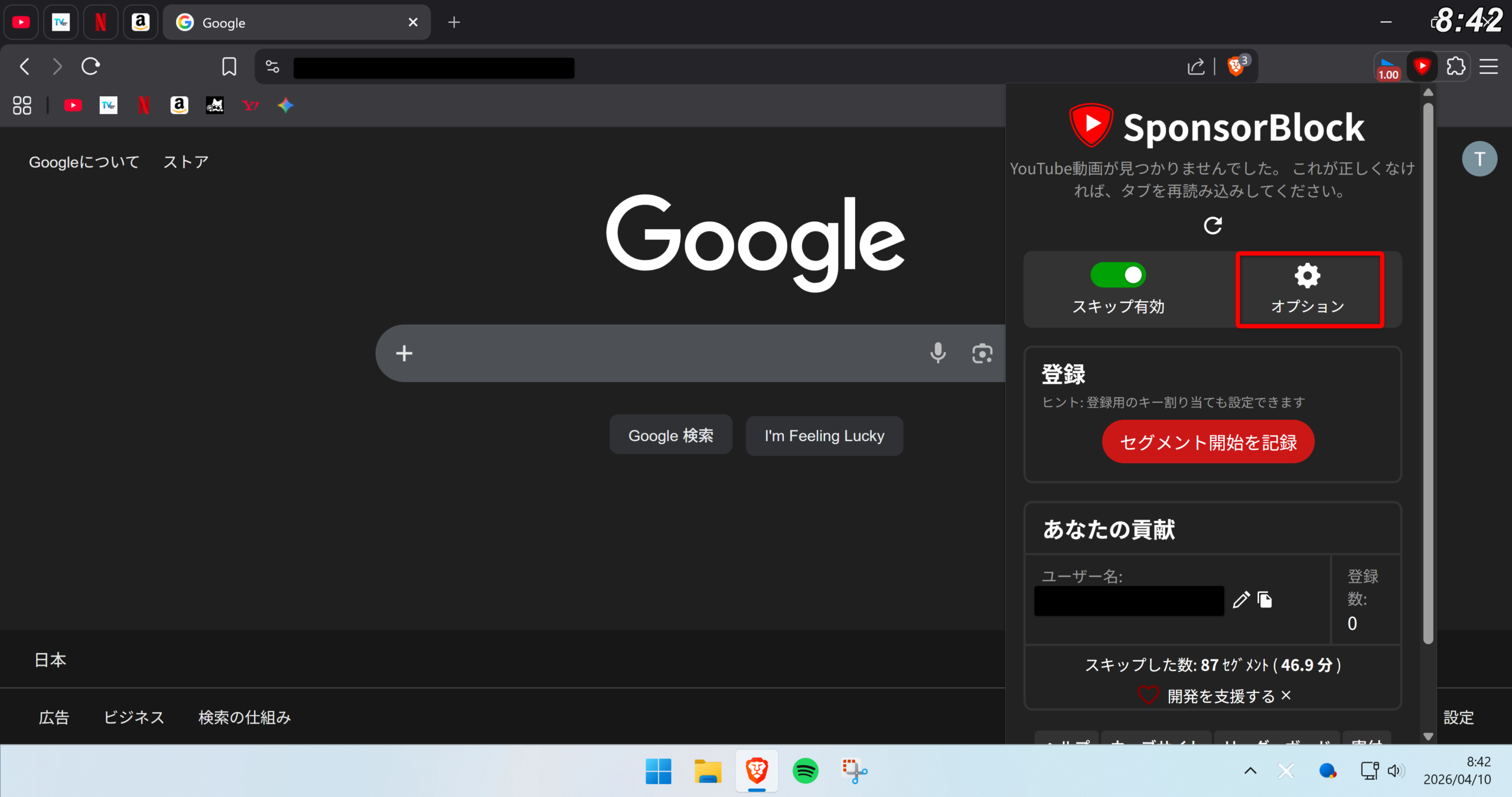This screenshot has width=1512, height=797.
Task: Click the SponsorBlock extension toolbar icon
Action: [1422, 66]
